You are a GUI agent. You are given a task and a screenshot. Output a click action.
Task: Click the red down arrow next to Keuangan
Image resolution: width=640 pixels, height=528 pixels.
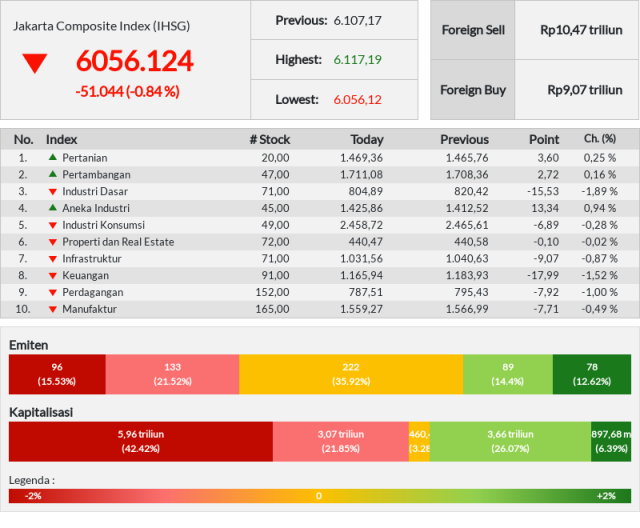click(53, 275)
